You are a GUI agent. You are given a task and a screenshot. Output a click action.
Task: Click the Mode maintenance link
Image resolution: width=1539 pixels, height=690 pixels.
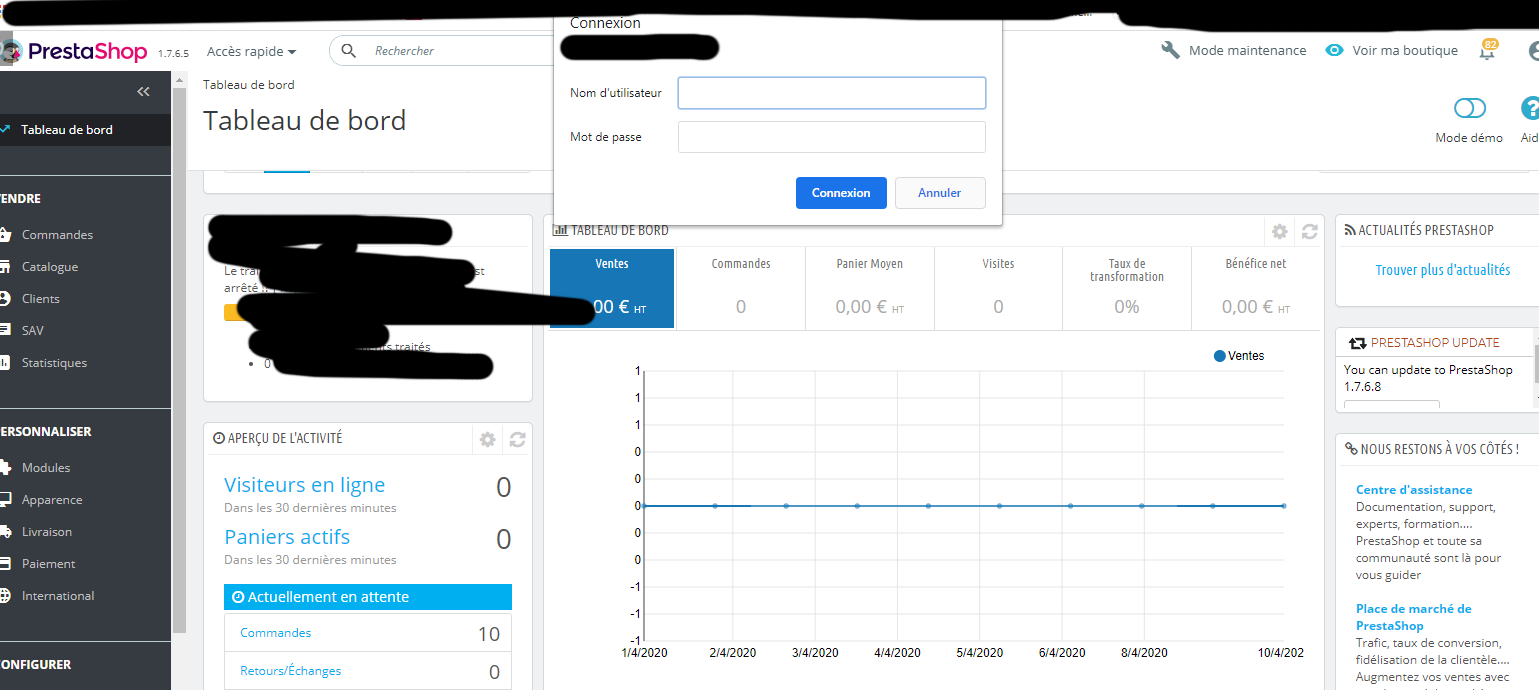(1247, 51)
